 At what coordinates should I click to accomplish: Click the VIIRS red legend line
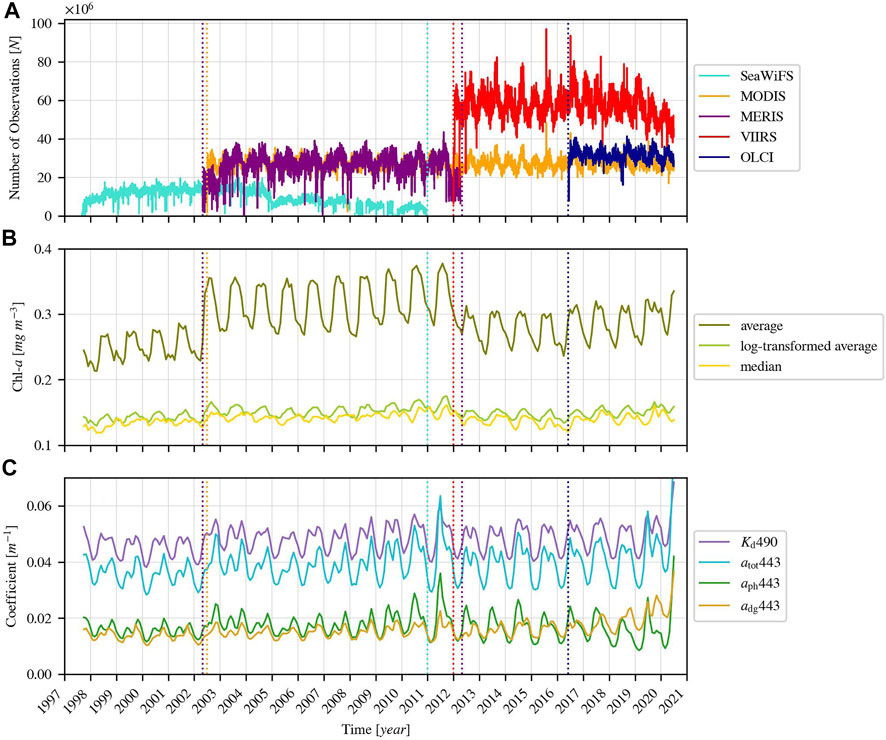click(x=713, y=137)
